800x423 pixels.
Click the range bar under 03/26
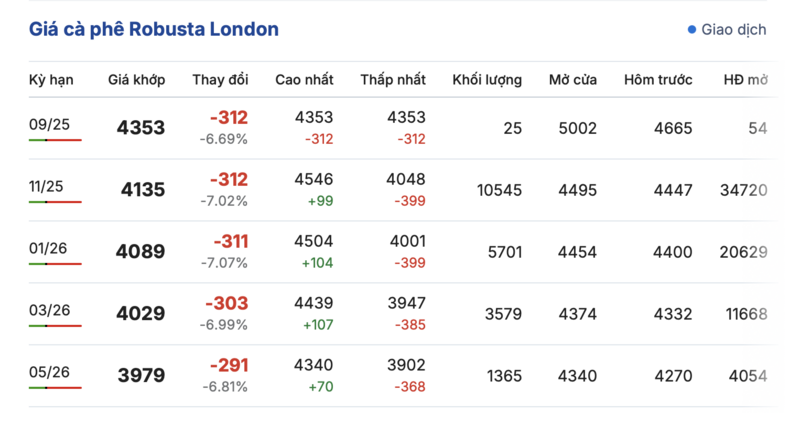point(55,326)
